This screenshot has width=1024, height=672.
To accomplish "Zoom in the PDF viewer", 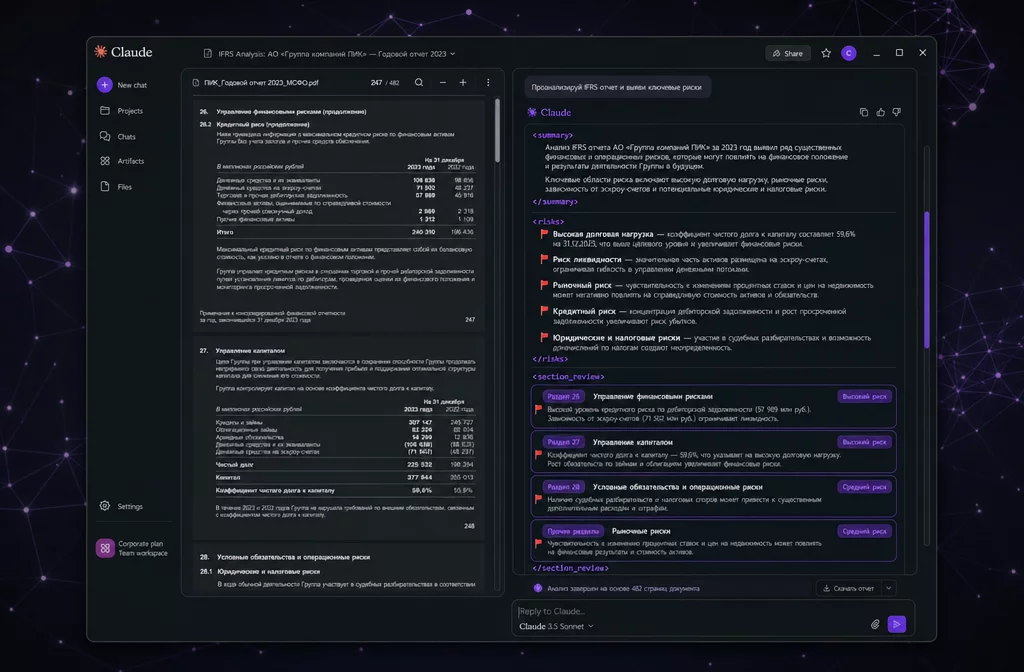I will coord(463,82).
